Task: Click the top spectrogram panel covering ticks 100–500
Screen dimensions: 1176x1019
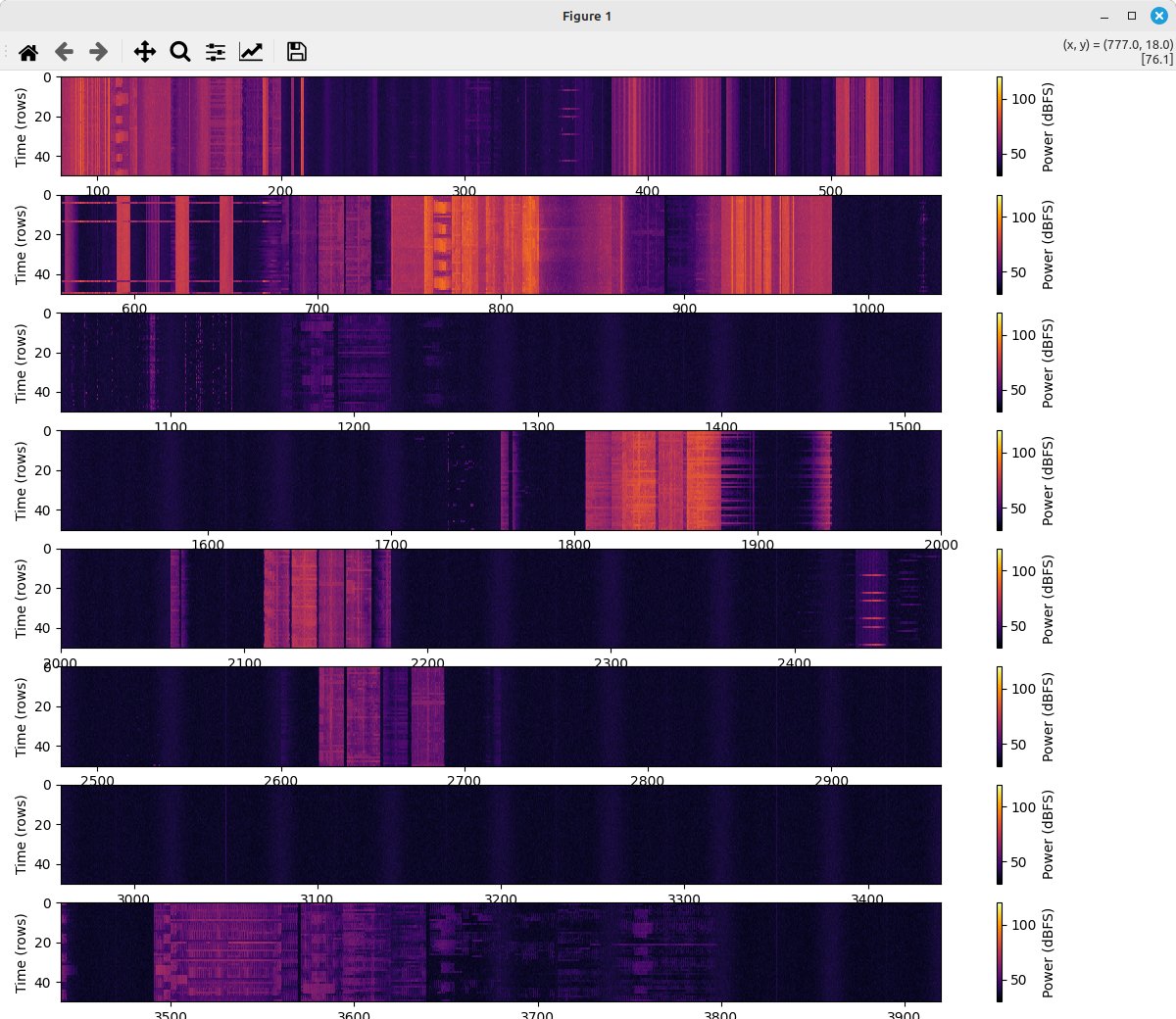Action: pyautogui.click(x=501, y=126)
